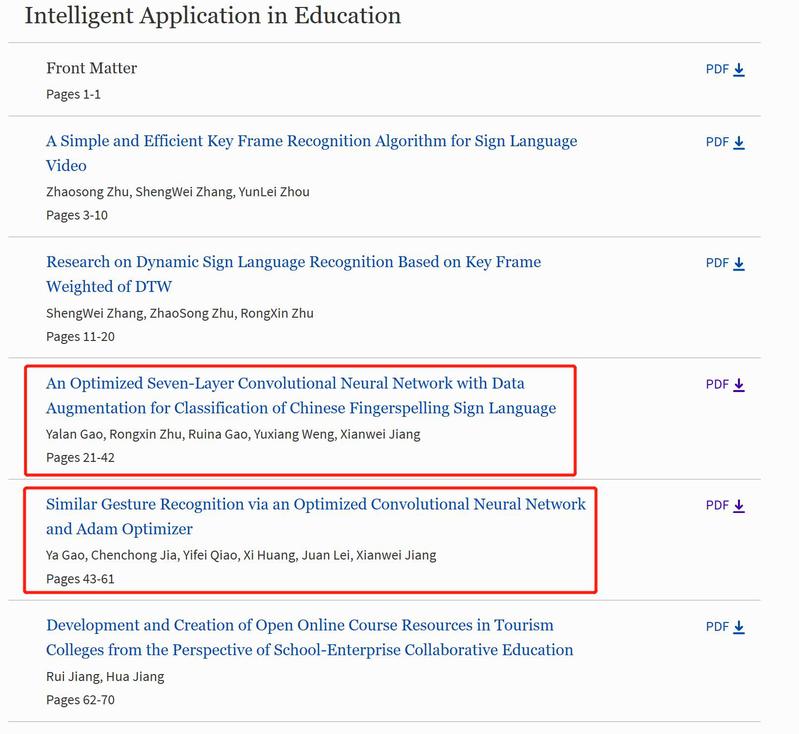Click the Front Matter title
The height and width of the screenshot is (734, 799).
[x=91, y=68]
